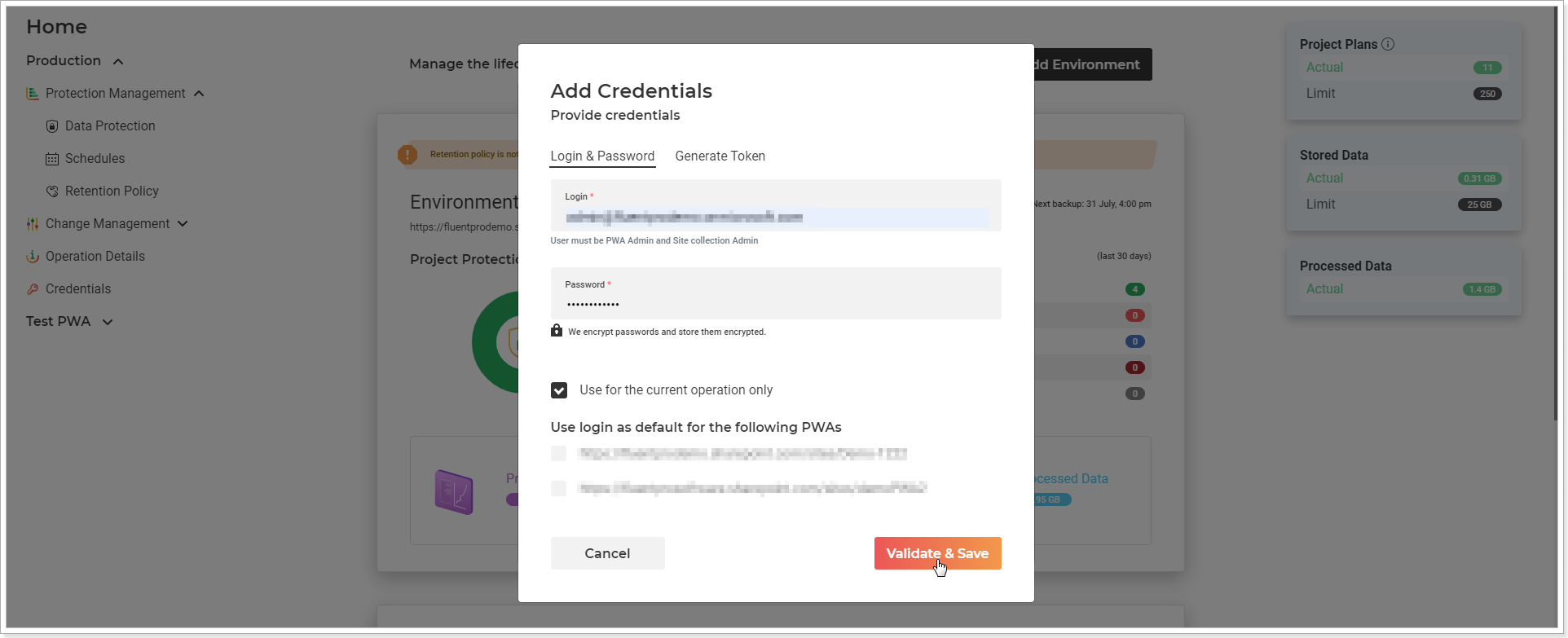Tick the first PWA default login checkbox
This screenshot has height=638, width=1568.
(559, 454)
